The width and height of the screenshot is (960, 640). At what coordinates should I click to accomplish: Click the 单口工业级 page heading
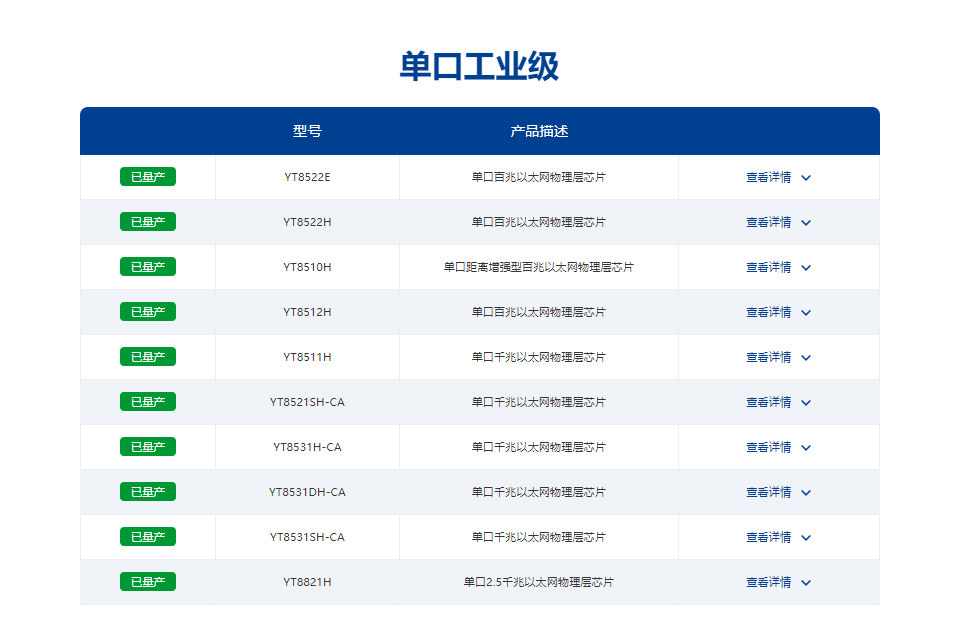479,66
